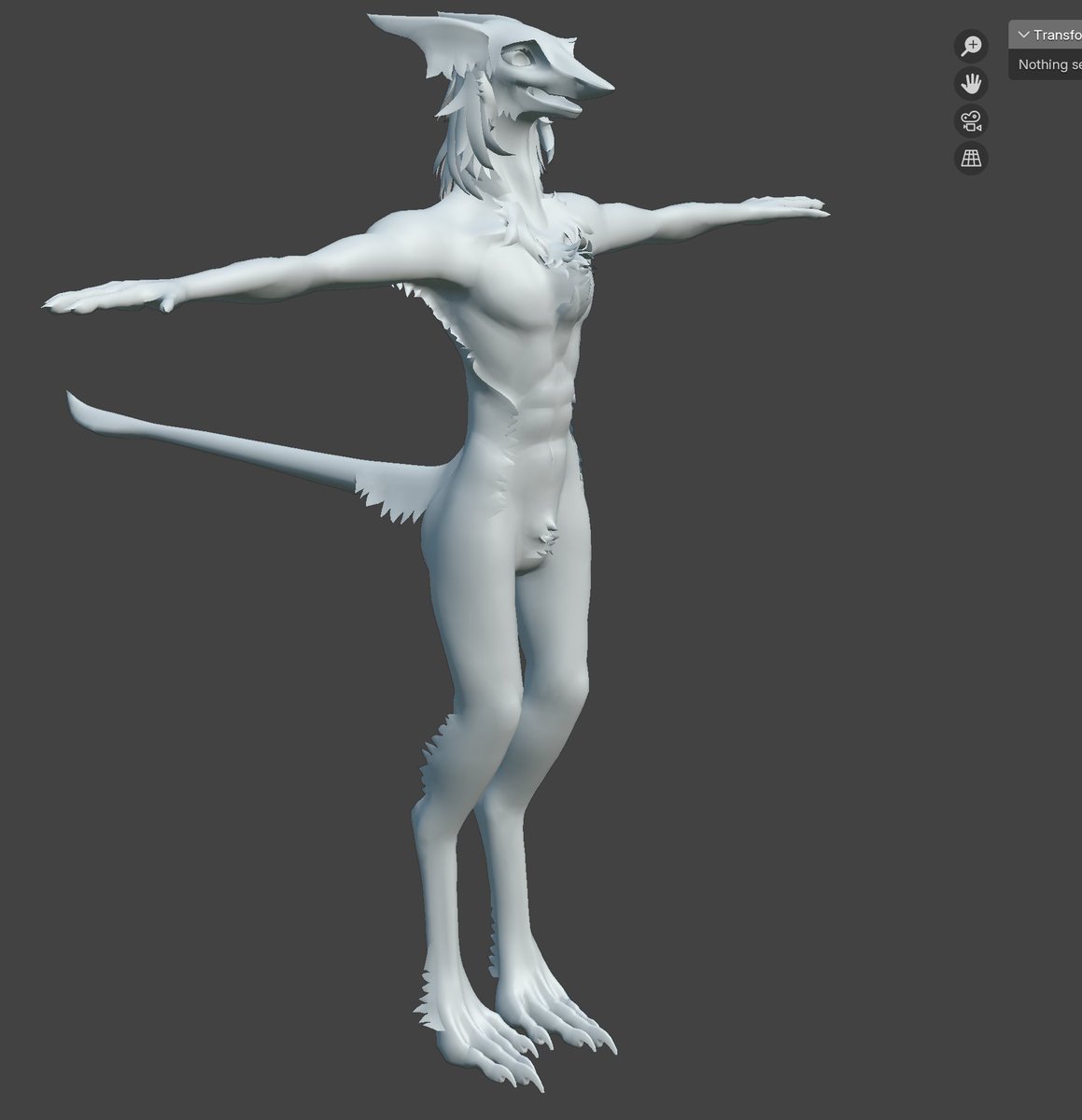Image resolution: width=1082 pixels, height=1120 pixels.
Task: Toggle the camera view icon
Action: pyautogui.click(x=971, y=121)
